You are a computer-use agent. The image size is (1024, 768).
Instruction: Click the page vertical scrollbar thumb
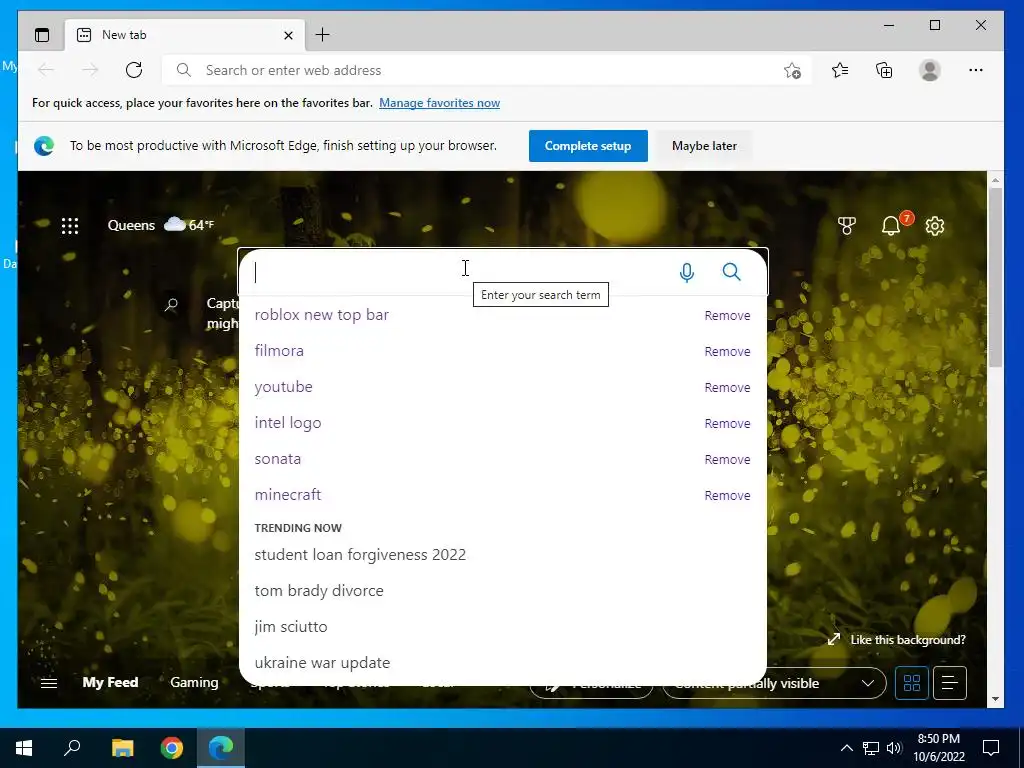(995, 277)
